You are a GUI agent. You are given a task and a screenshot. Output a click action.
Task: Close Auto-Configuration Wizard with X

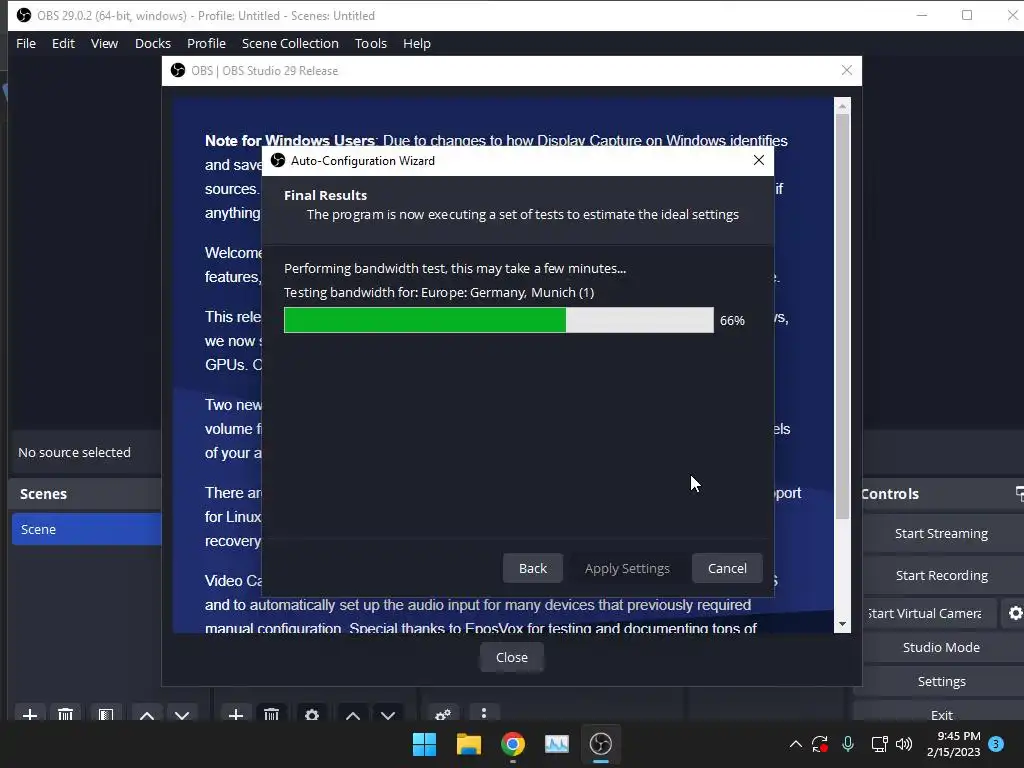759,160
